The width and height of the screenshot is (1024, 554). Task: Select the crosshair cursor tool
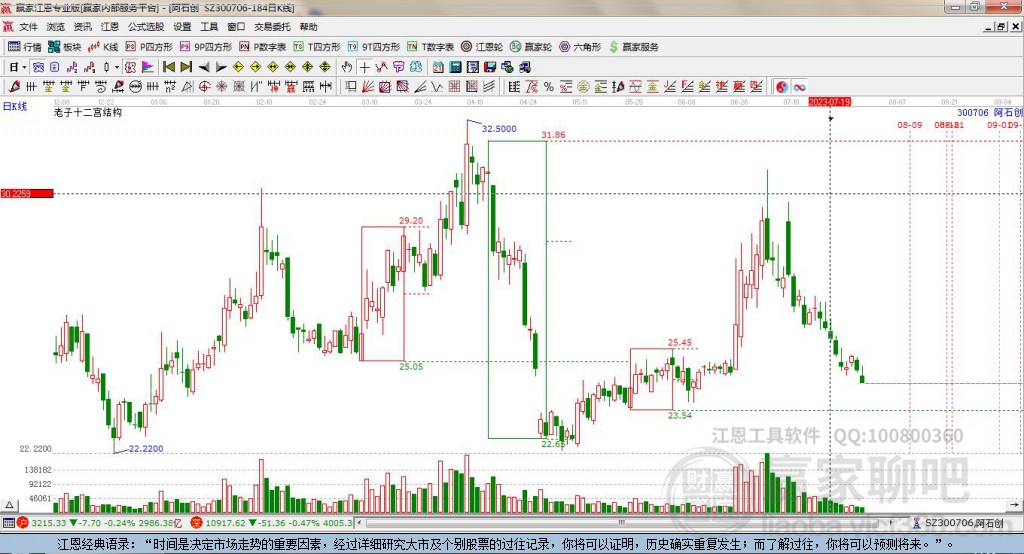point(364,67)
